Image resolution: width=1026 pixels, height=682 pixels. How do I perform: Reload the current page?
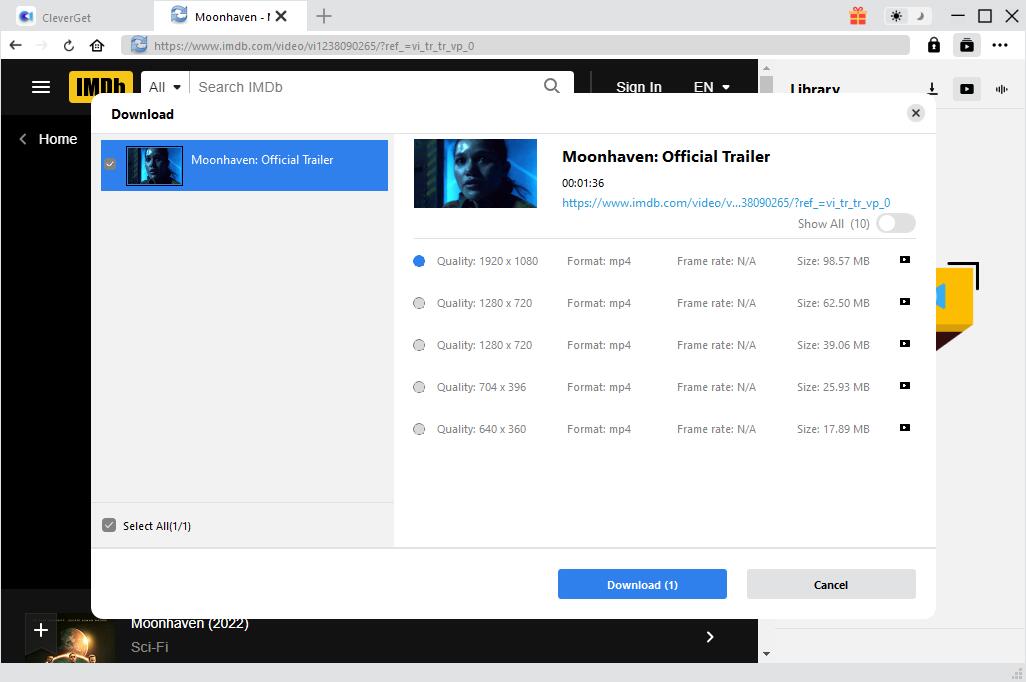tap(69, 45)
